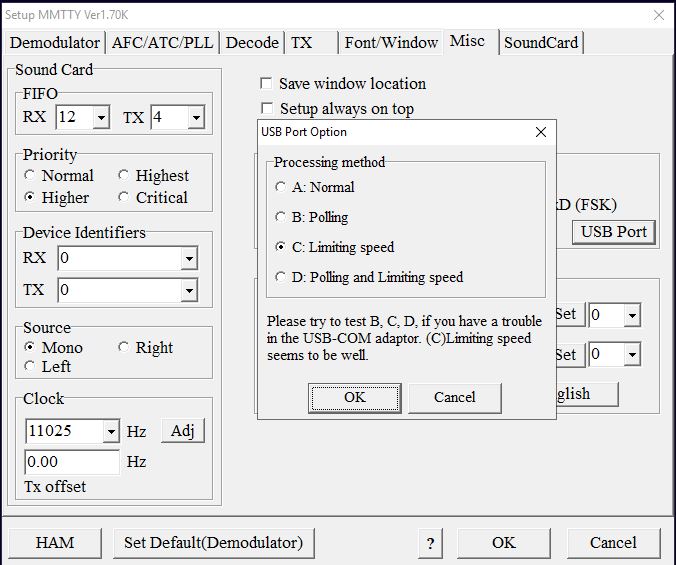Click the HAM default button

pos(55,543)
